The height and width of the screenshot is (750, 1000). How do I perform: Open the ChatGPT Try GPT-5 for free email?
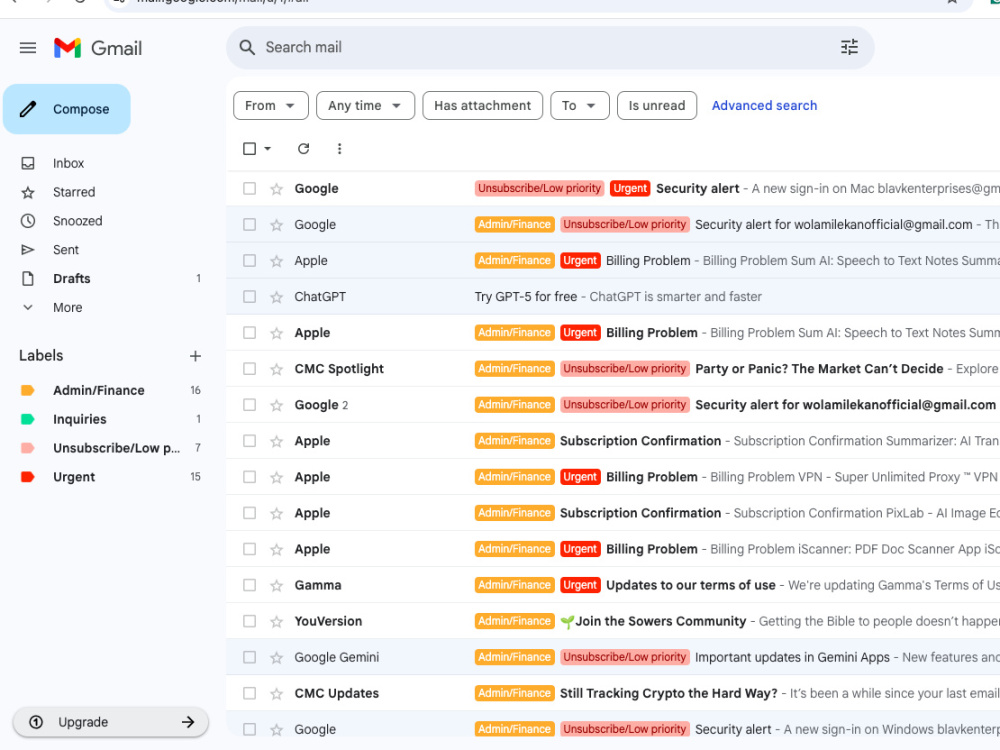613,297
